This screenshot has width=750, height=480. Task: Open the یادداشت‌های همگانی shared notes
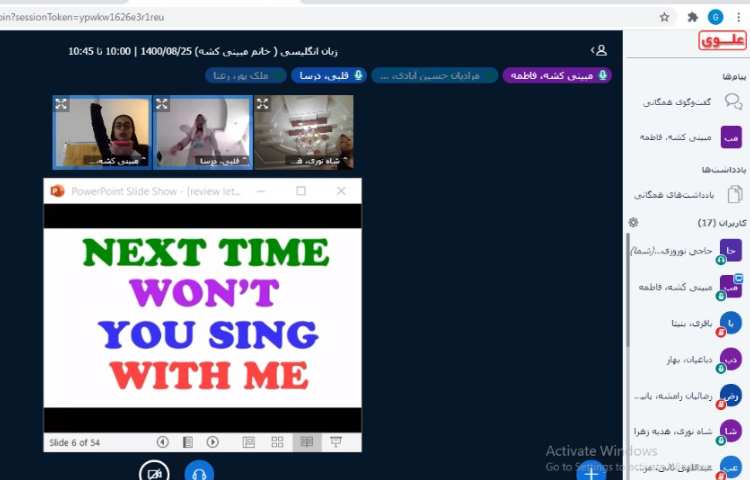point(688,195)
